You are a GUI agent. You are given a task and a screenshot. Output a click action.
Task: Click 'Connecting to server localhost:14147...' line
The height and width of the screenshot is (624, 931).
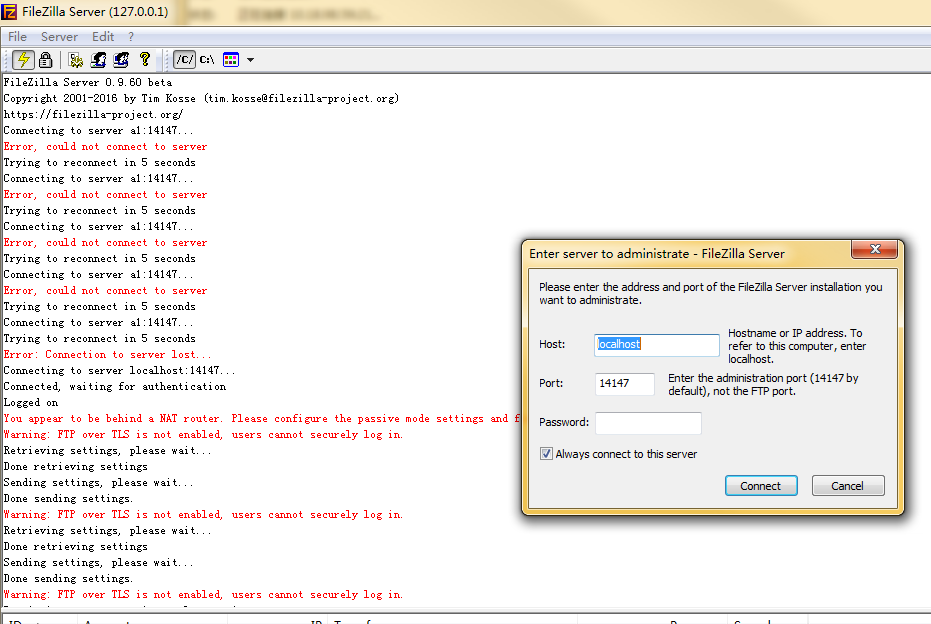coord(119,370)
